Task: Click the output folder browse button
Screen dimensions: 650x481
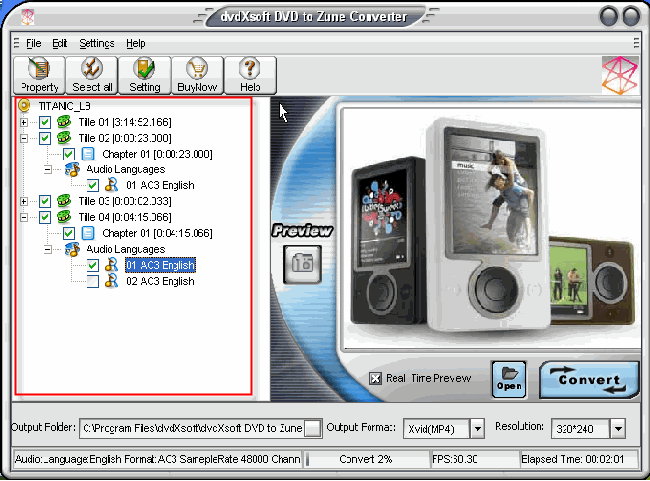Action: [x=313, y=428]
